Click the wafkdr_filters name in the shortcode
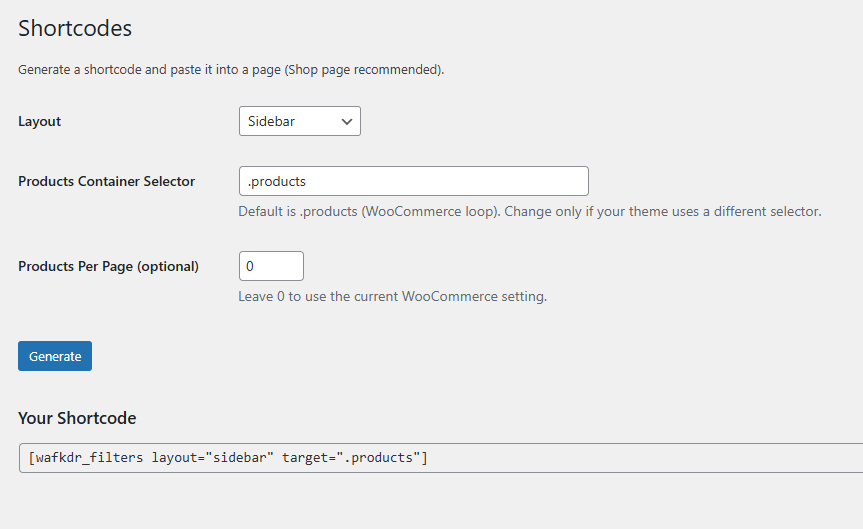This screenshot has width=863, height=529. click(x=90, y=458)
